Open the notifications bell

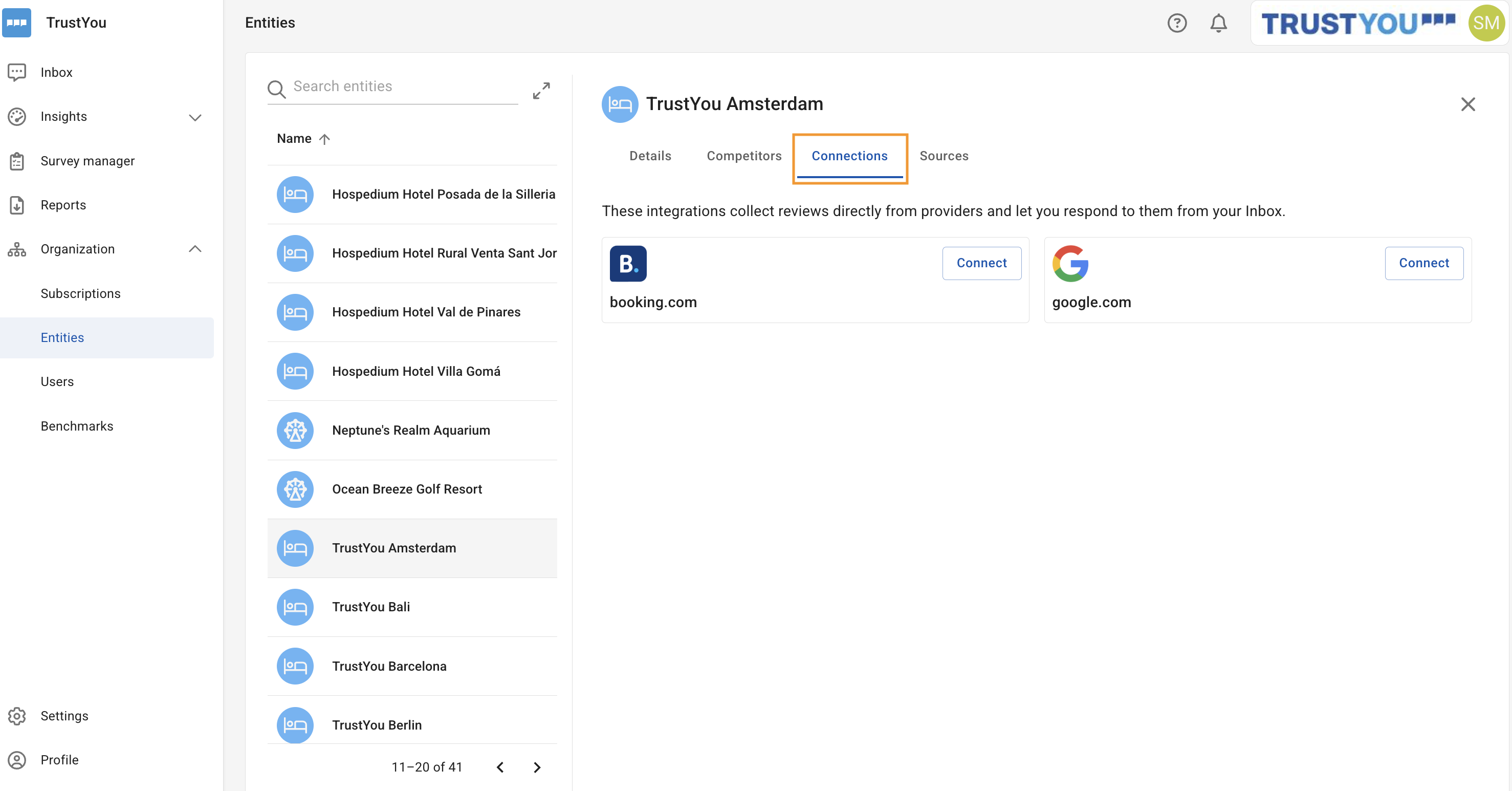click(1218, 23)
